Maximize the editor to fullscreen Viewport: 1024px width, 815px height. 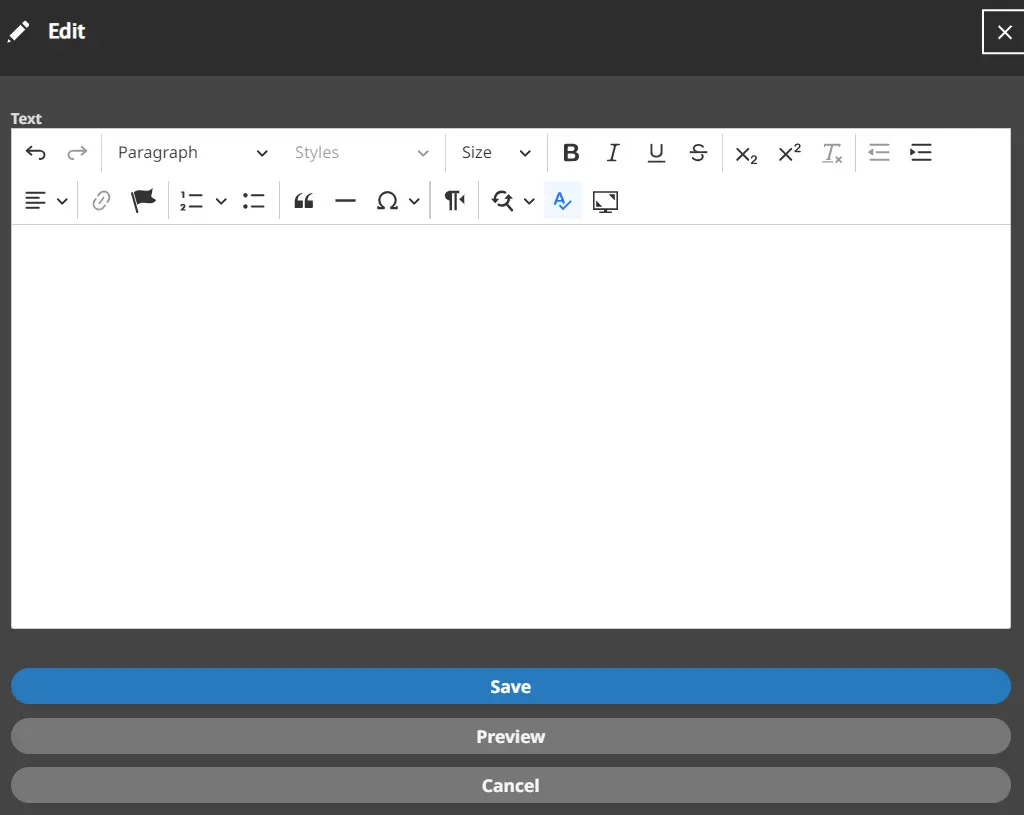coord(605,201)
